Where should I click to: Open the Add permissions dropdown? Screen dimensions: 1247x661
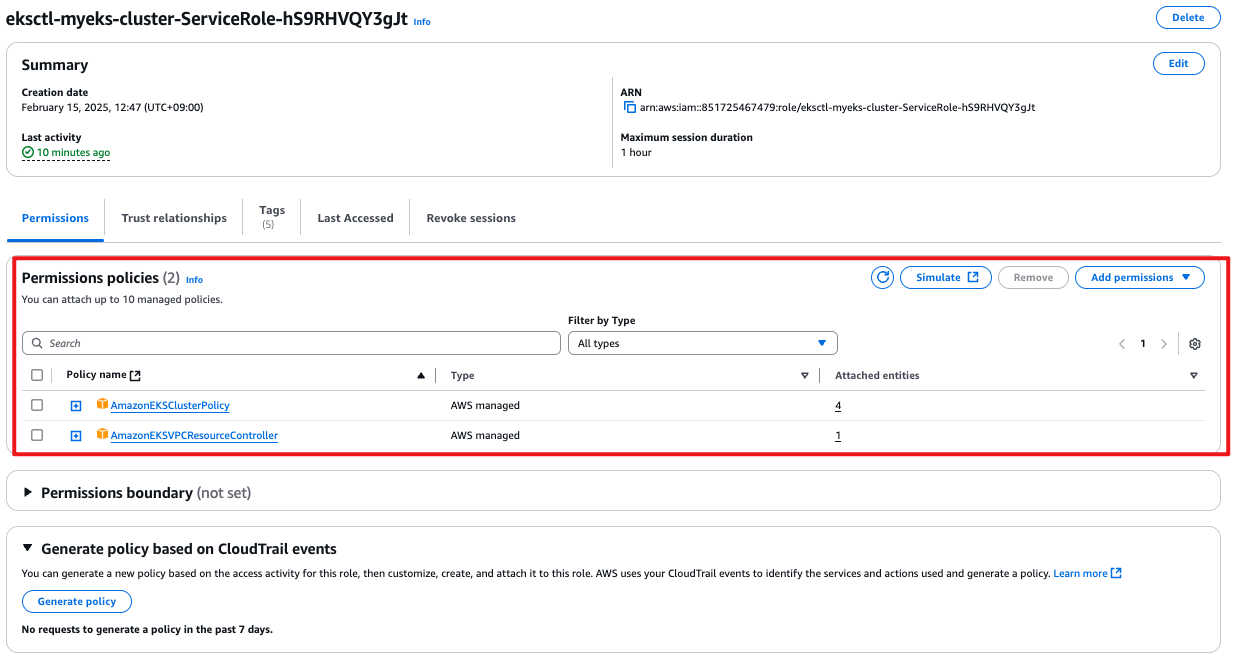(1140, 277)
